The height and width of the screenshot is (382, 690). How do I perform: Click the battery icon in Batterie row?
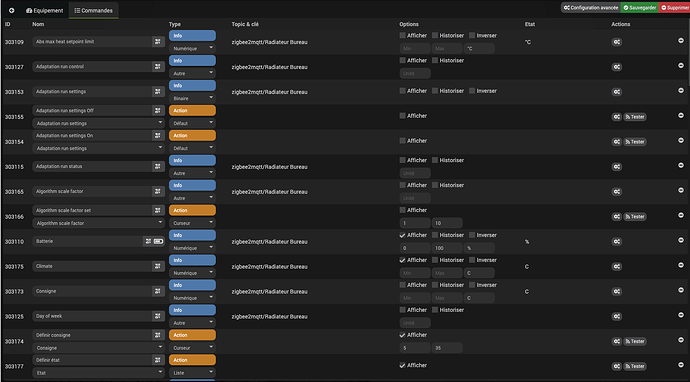[x=158, y=241]
